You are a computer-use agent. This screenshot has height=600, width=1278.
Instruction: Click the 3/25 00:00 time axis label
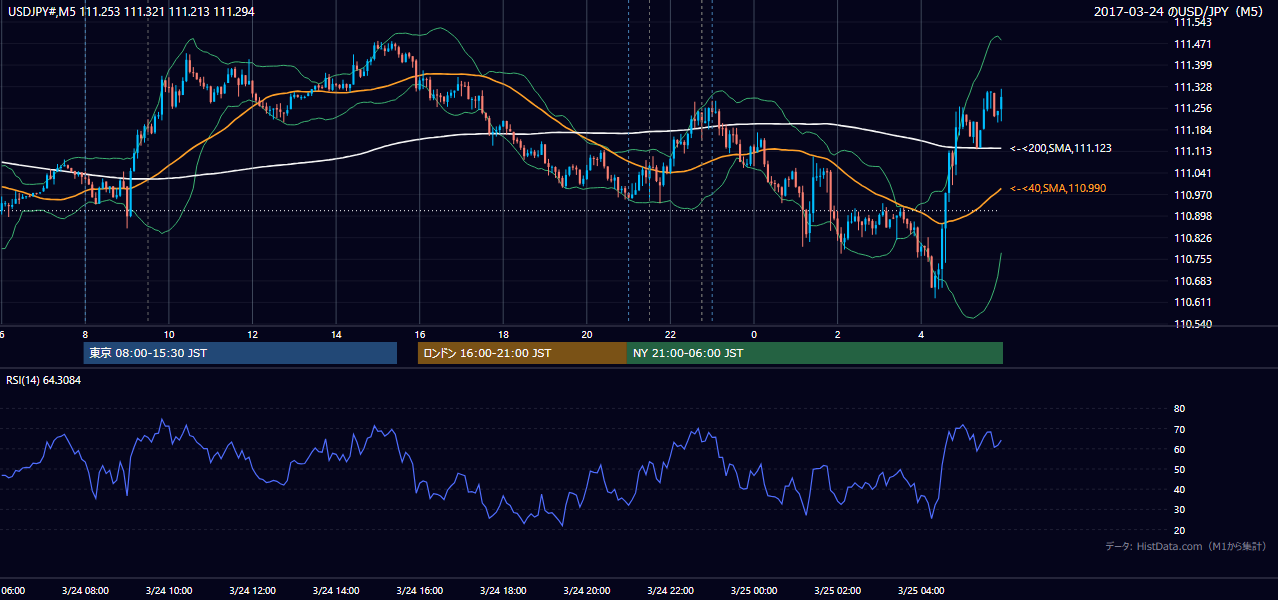(x=754, y=590)
